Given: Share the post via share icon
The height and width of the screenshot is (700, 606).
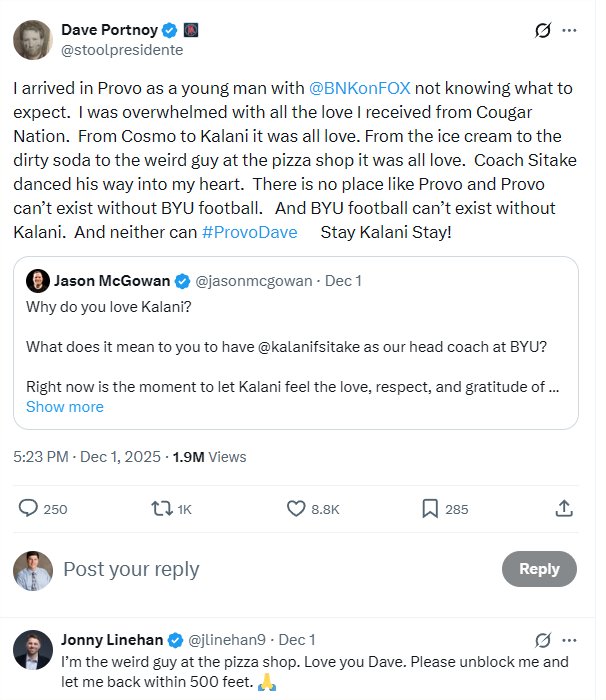Looking at the screenshot, I should (564, 509).
